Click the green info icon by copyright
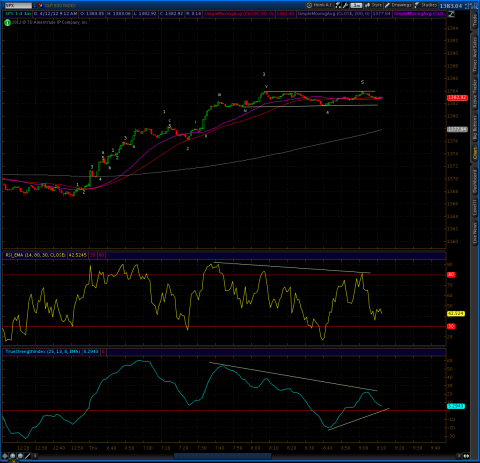This screenshot has height=463, width=480. tap(7, 22)
